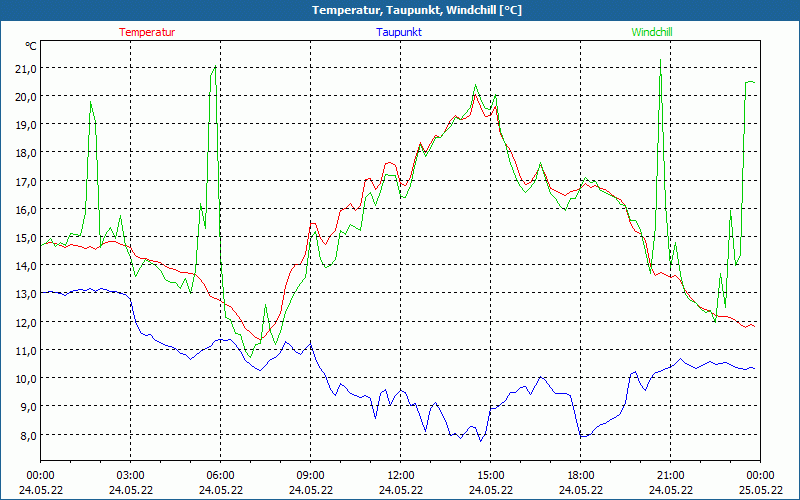
Task: Click the 12:00 time axis label
Action: tap(400, 474)
